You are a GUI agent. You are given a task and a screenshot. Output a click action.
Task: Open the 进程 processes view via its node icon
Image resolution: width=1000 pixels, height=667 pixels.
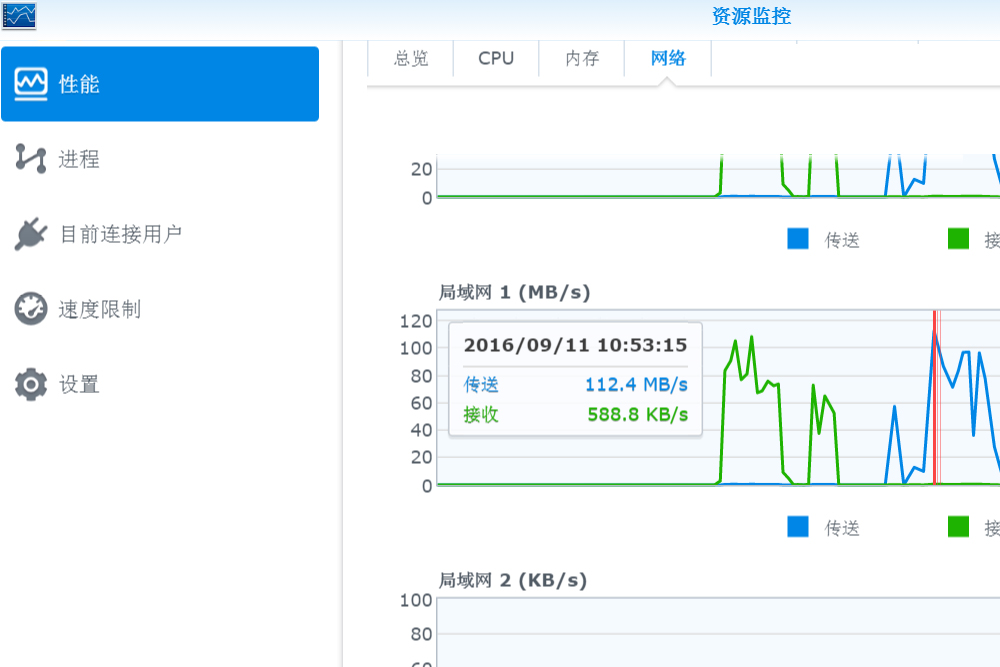[x=32, y=159]
